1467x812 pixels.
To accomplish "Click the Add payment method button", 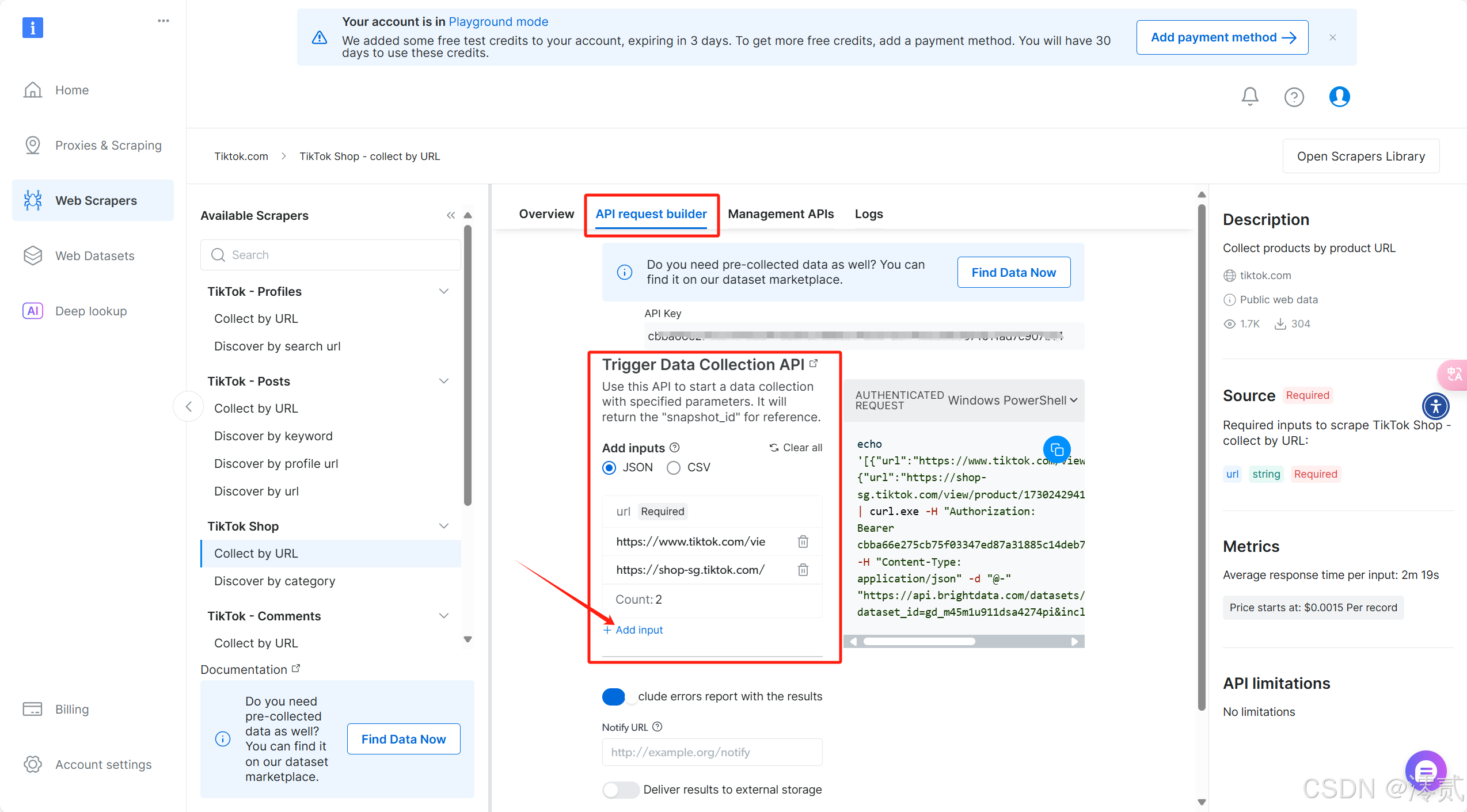I will click(x=1222, y=37).
